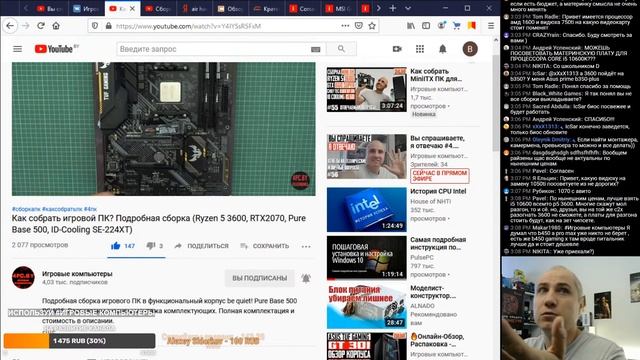Viewport: 640px width, 360px height.
Task: Open the Firefox application hamburger menu
Action: [x=491, y=26]
